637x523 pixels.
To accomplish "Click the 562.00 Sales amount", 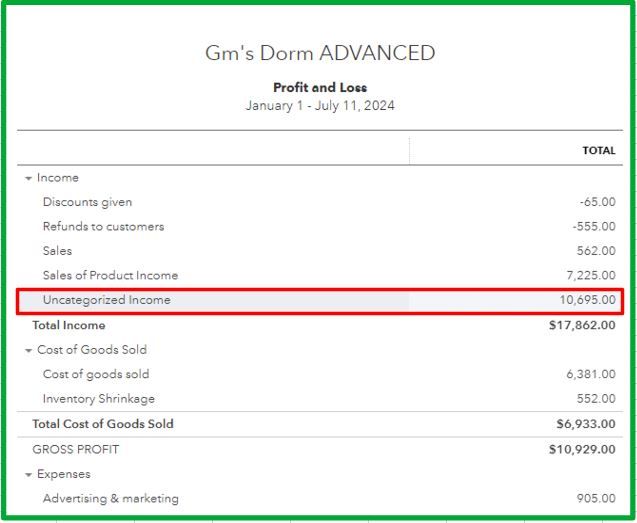I will (x=596, y=251).
